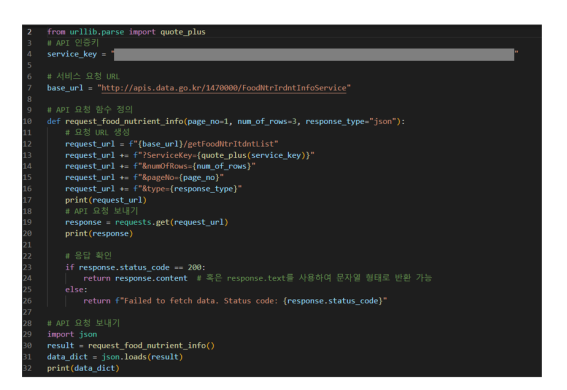Click 'response_type="json"' parameter in def line
The image size is (567, 390).
pos(351,121)
